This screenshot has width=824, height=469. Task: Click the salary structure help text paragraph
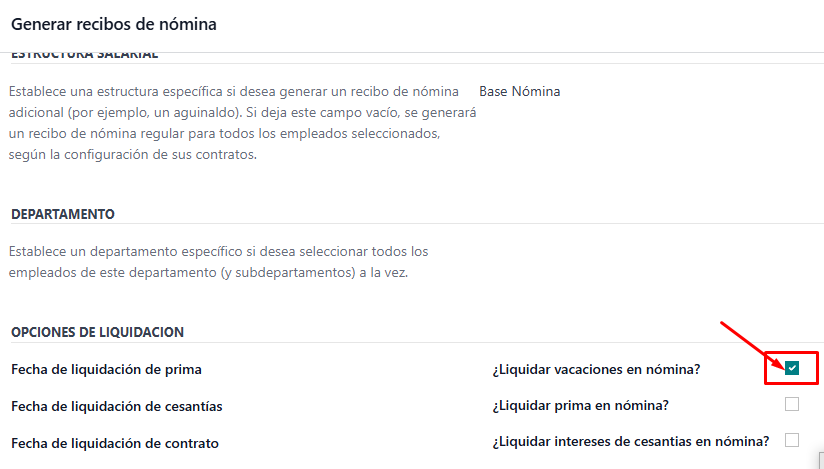click(242, 123)
